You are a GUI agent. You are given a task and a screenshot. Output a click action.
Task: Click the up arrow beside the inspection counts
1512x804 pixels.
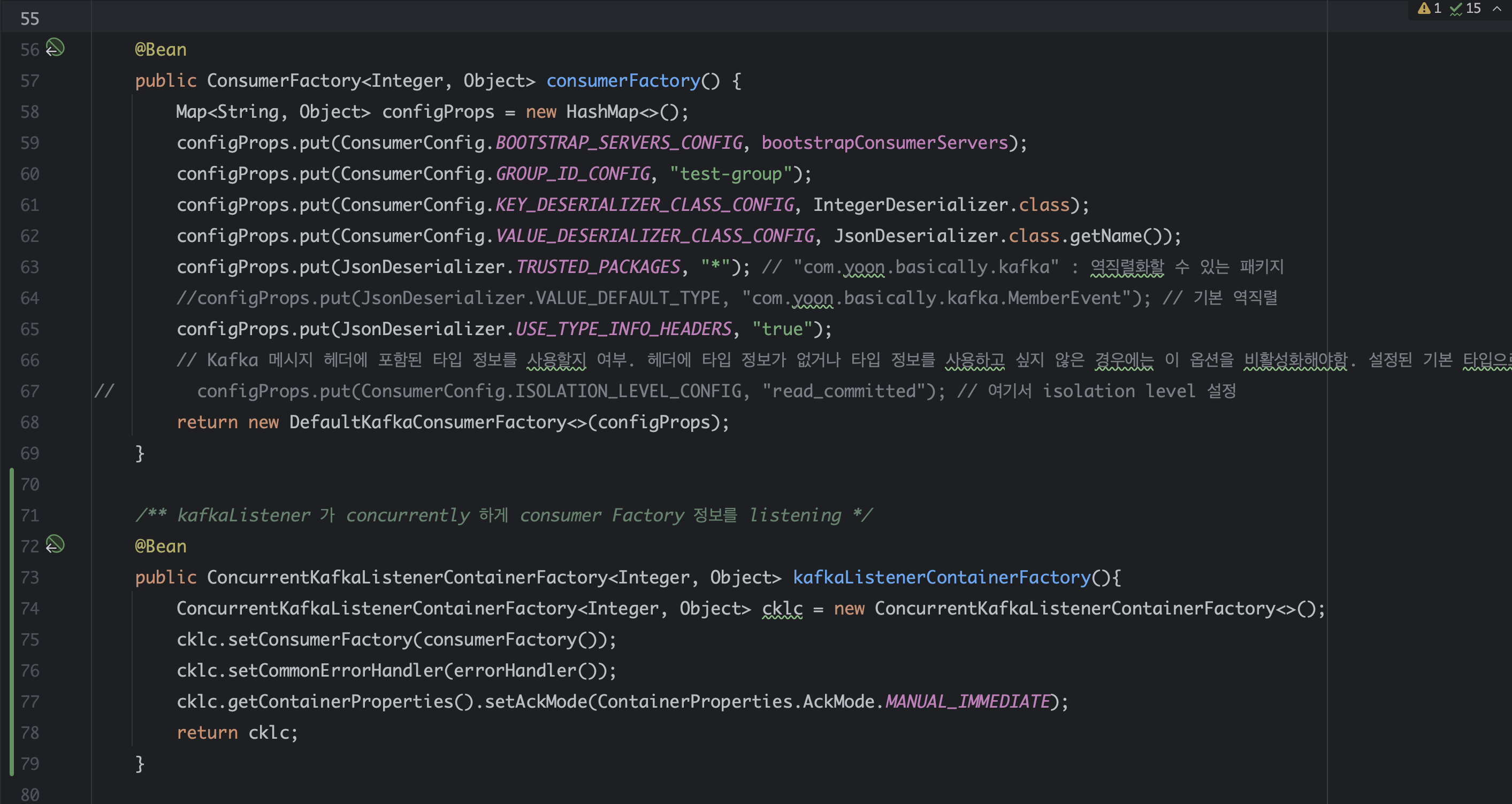1496,9
